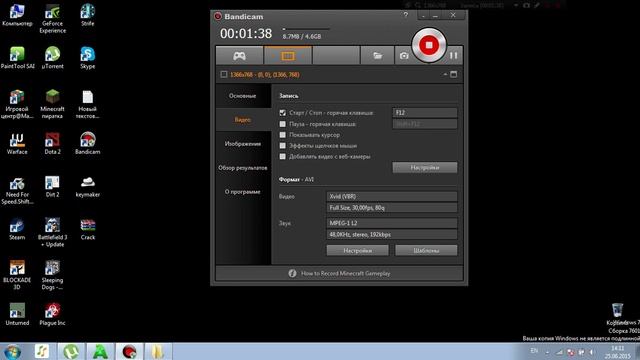Image resolution: width=640 pixels, height=360 pixels.
Task: Select the screen rectangle recording mode
Action: (x=288, y=56)
